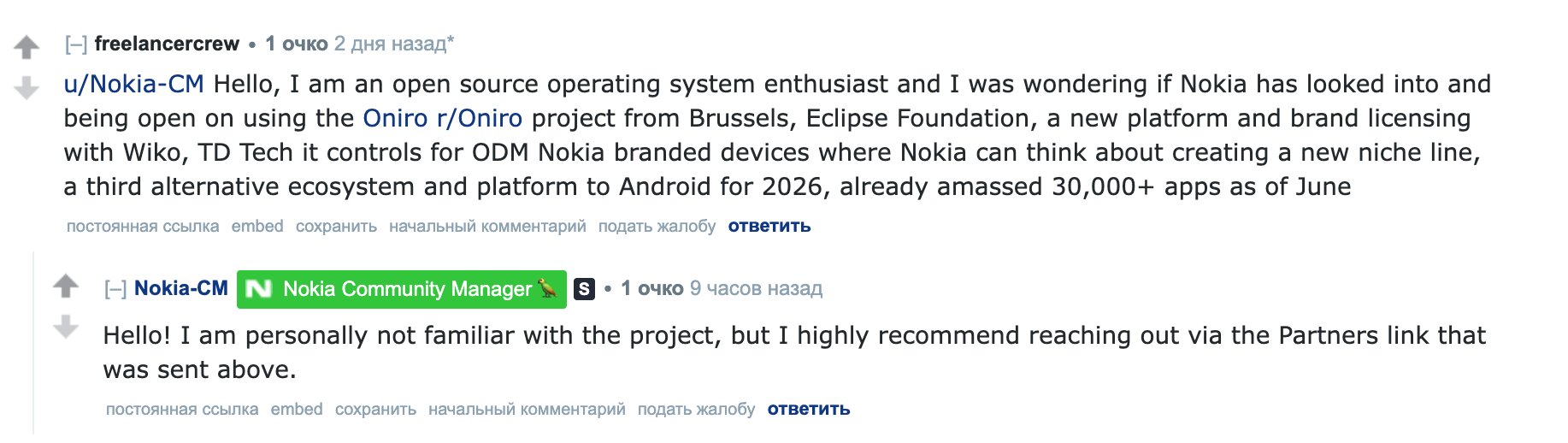Click 'embed' under Nokia-CM's reply
The height and width of the screenshot is (443, 1568).
(297, 410)
